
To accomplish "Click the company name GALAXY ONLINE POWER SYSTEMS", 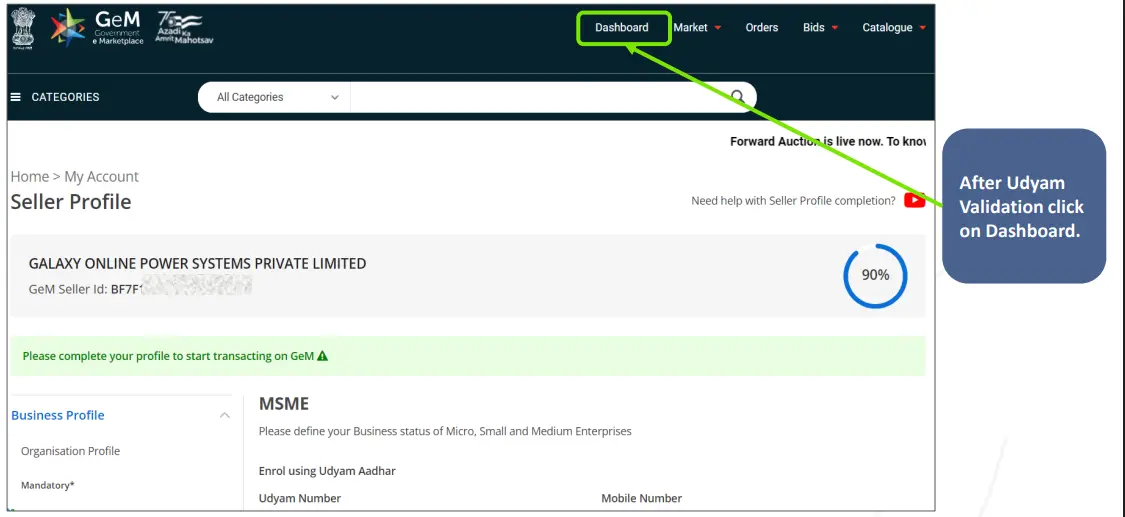I will (x=197, y=264).
